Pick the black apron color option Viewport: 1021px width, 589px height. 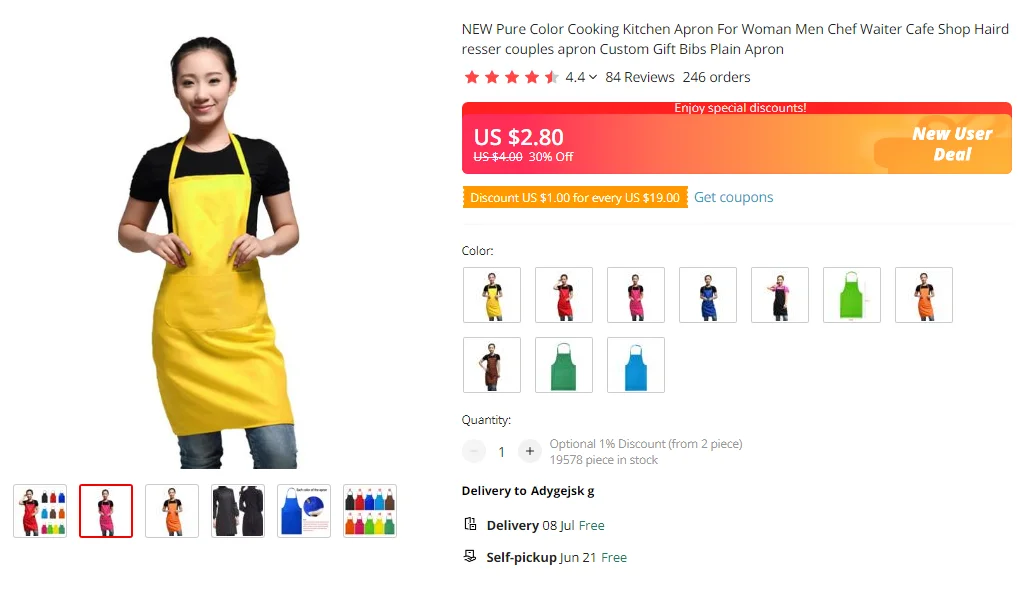(779, 295)
